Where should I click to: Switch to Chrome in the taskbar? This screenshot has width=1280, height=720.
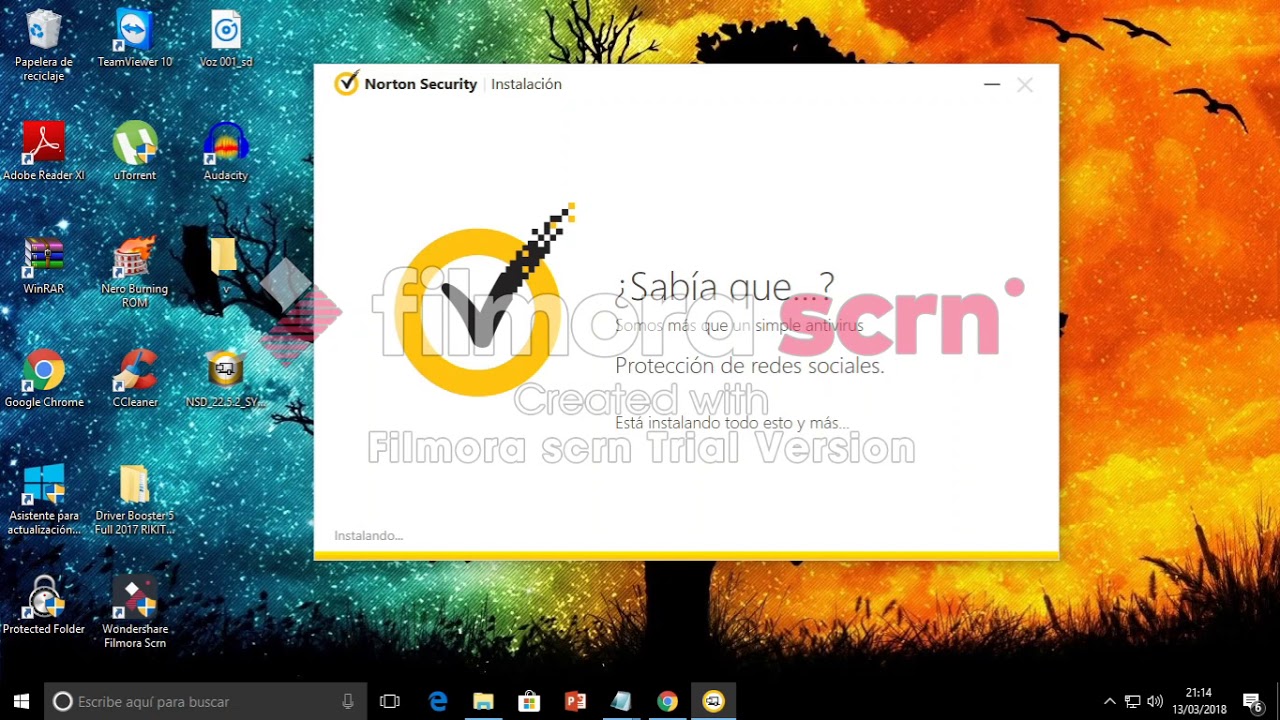(667, 701)
